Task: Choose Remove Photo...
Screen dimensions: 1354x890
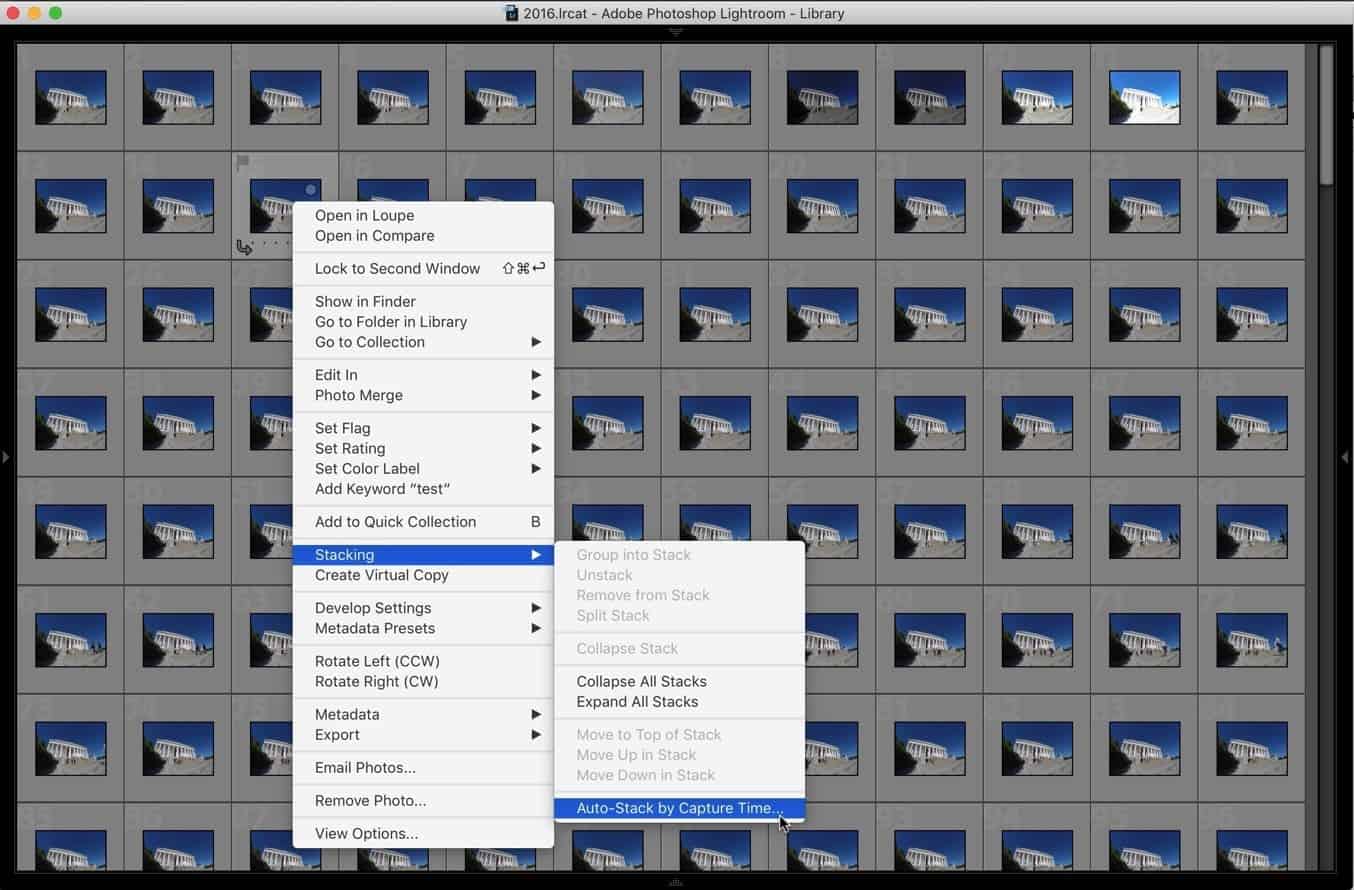Action: coord(423,801)
